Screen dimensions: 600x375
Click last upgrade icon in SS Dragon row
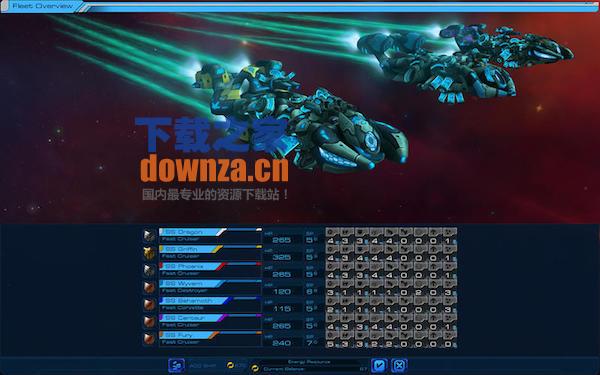(x=450, y=232)
